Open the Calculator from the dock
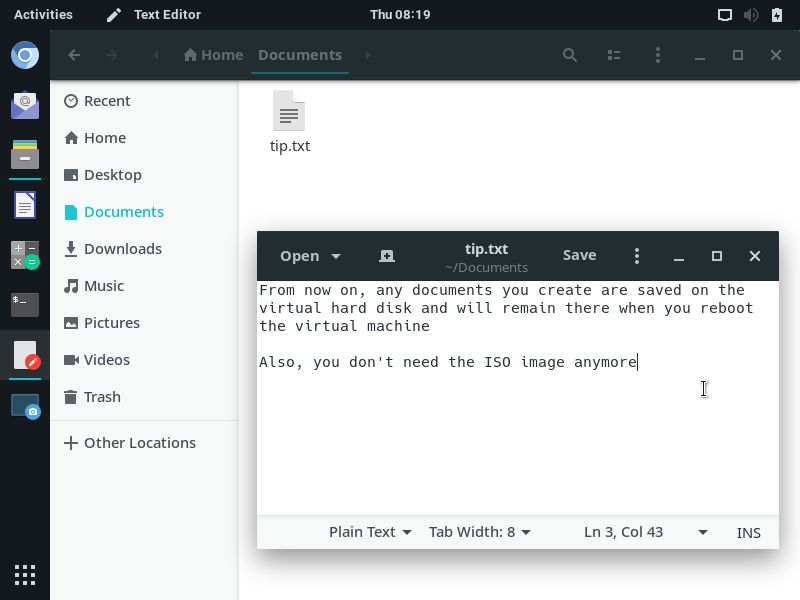The width and height of the screenshot is (800, 600). 25,255
